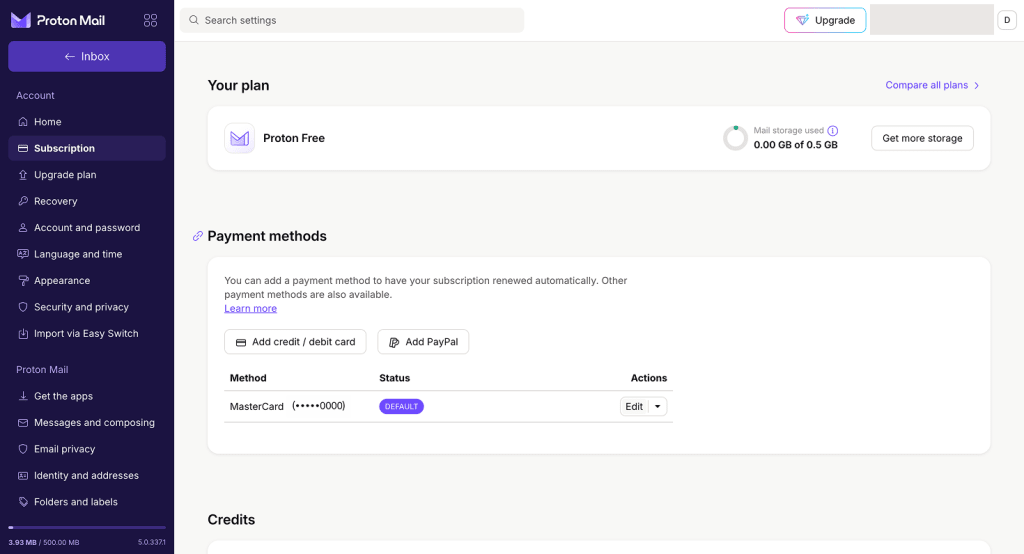The width and height of the screenshot is (1024, 554).
Task: Click the search magnifier icon
Action: click(194, 20)
